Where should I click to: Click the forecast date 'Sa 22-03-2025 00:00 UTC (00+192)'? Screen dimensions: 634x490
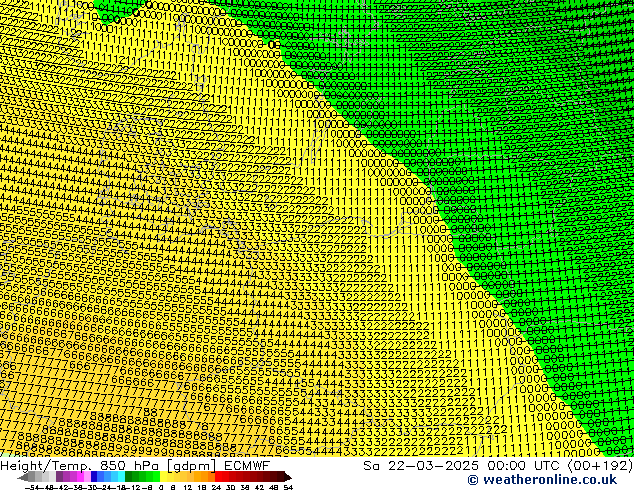click(498, 466)
